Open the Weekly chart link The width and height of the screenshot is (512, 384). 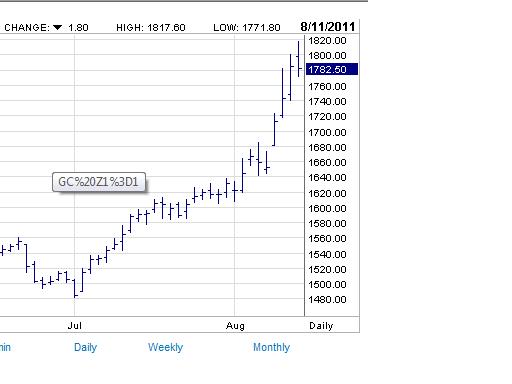(x=165, y=347)
